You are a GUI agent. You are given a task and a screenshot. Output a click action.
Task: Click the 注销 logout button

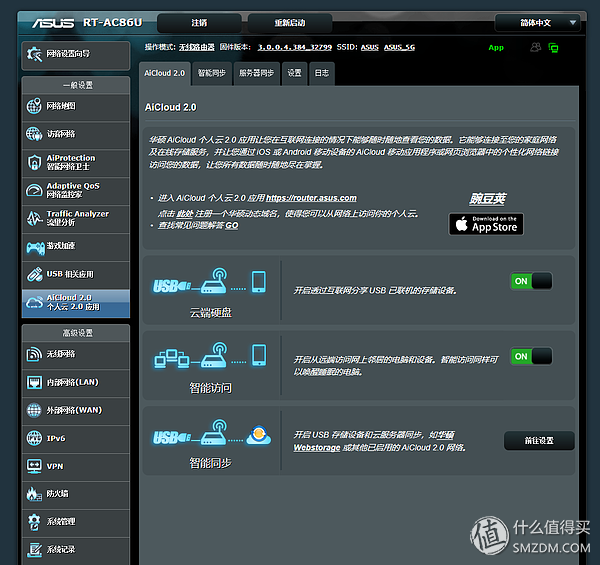[x=199, y=23]
